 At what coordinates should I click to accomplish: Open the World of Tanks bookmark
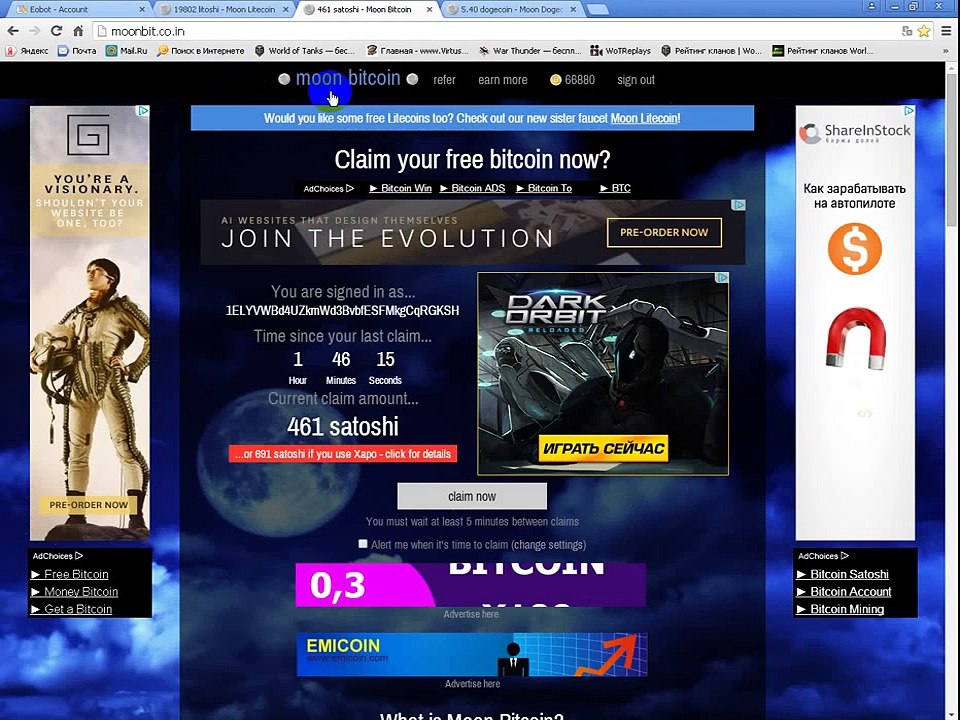305,51
